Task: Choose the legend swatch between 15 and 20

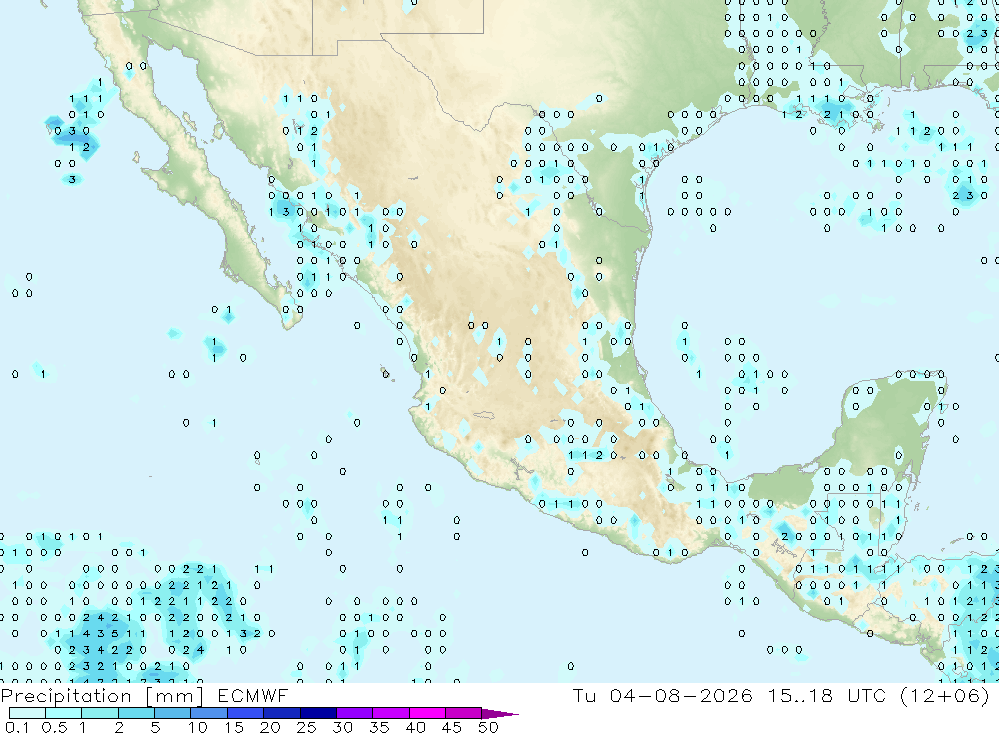Action: 246,713
